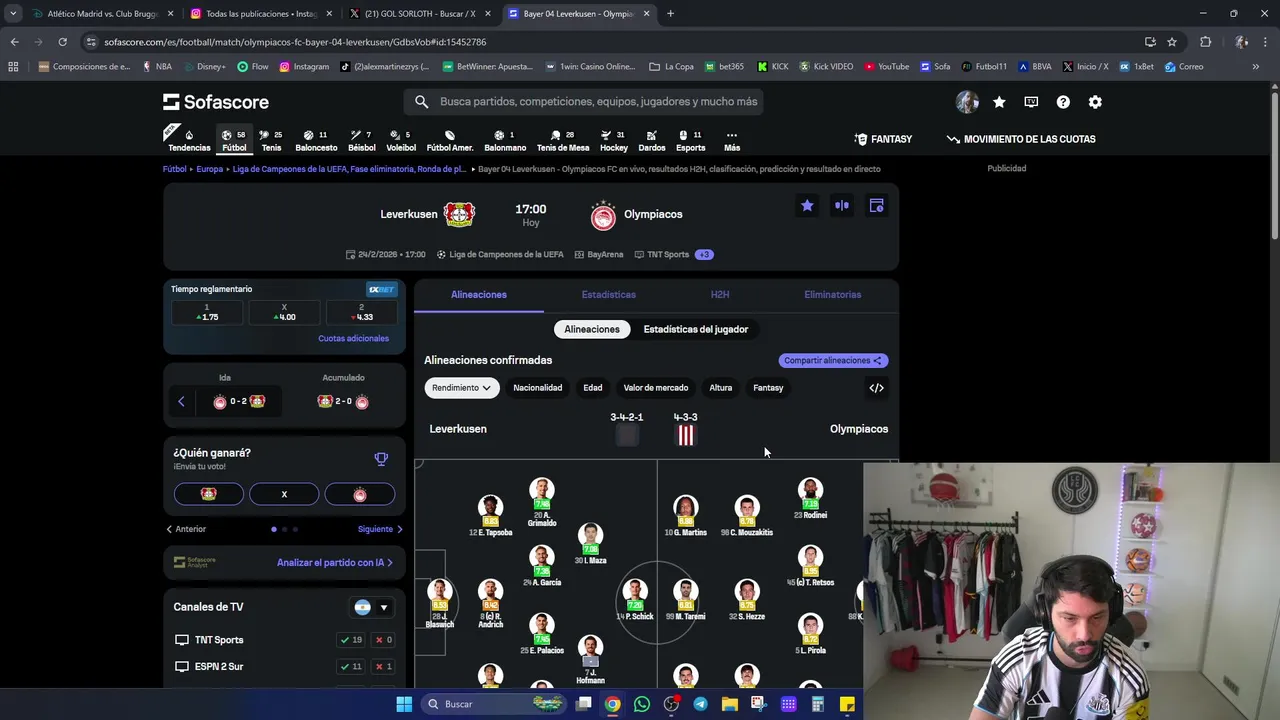Open the Voleibol sport section
The width and height of the screenshot is (1280, 720).
pyautogui.click(x=401, y=140)
